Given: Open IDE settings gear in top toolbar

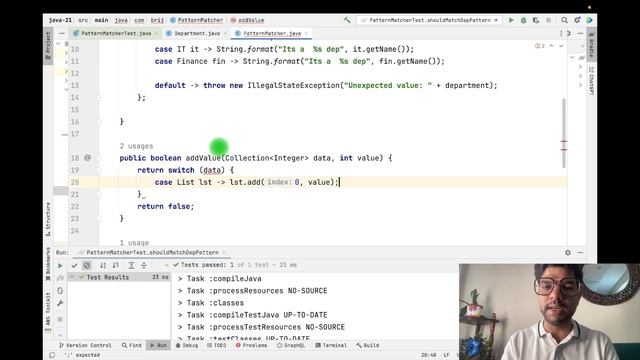Looking at the screenshot, I should coord(577,20).
